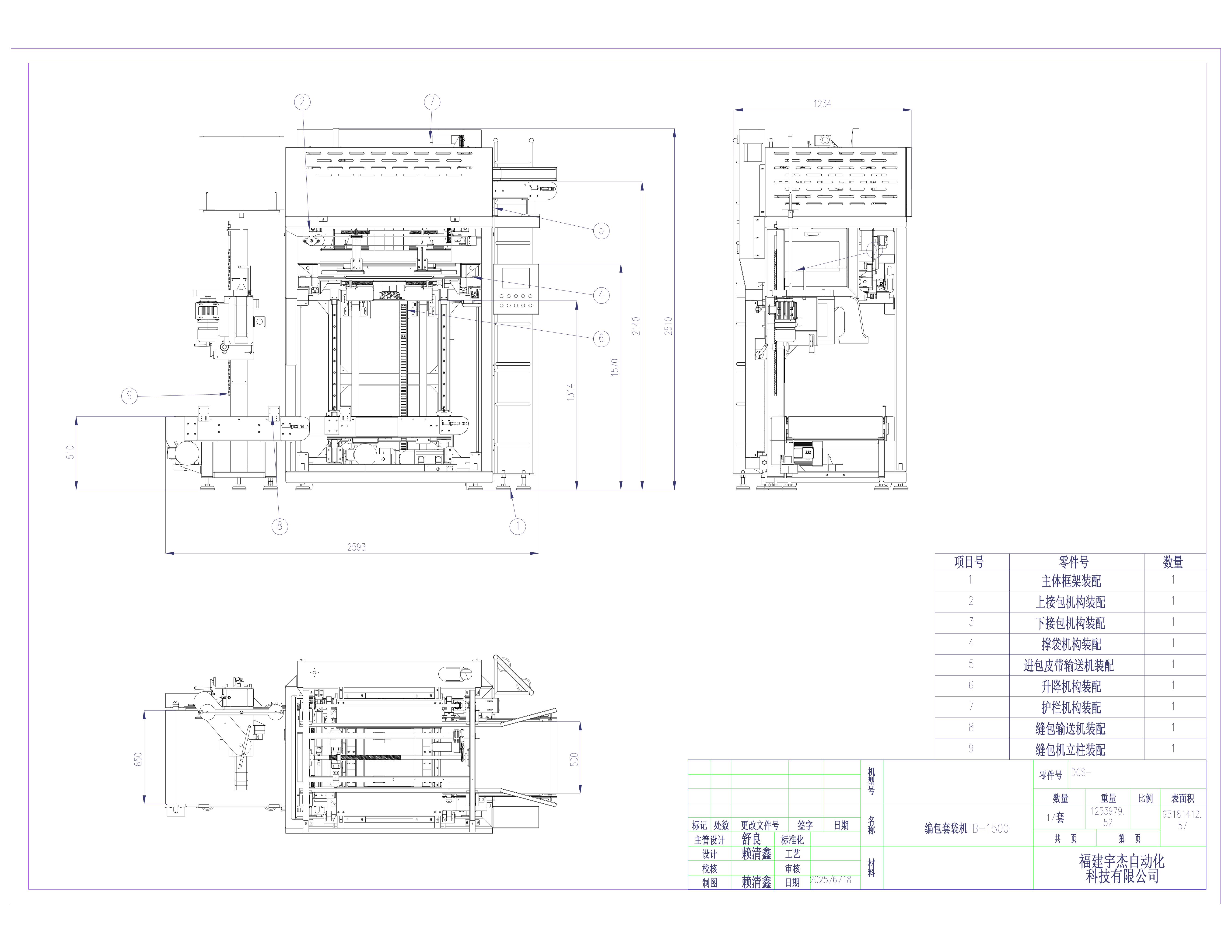Pick the 1570 vertical dimension
1232x952 pixels.
pos(615,367)
